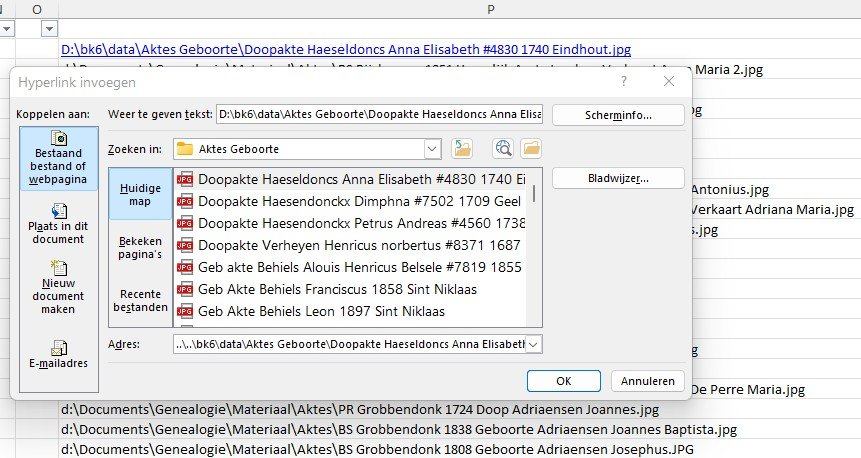Click the 'Scherminfo...' button

(618, 115)
